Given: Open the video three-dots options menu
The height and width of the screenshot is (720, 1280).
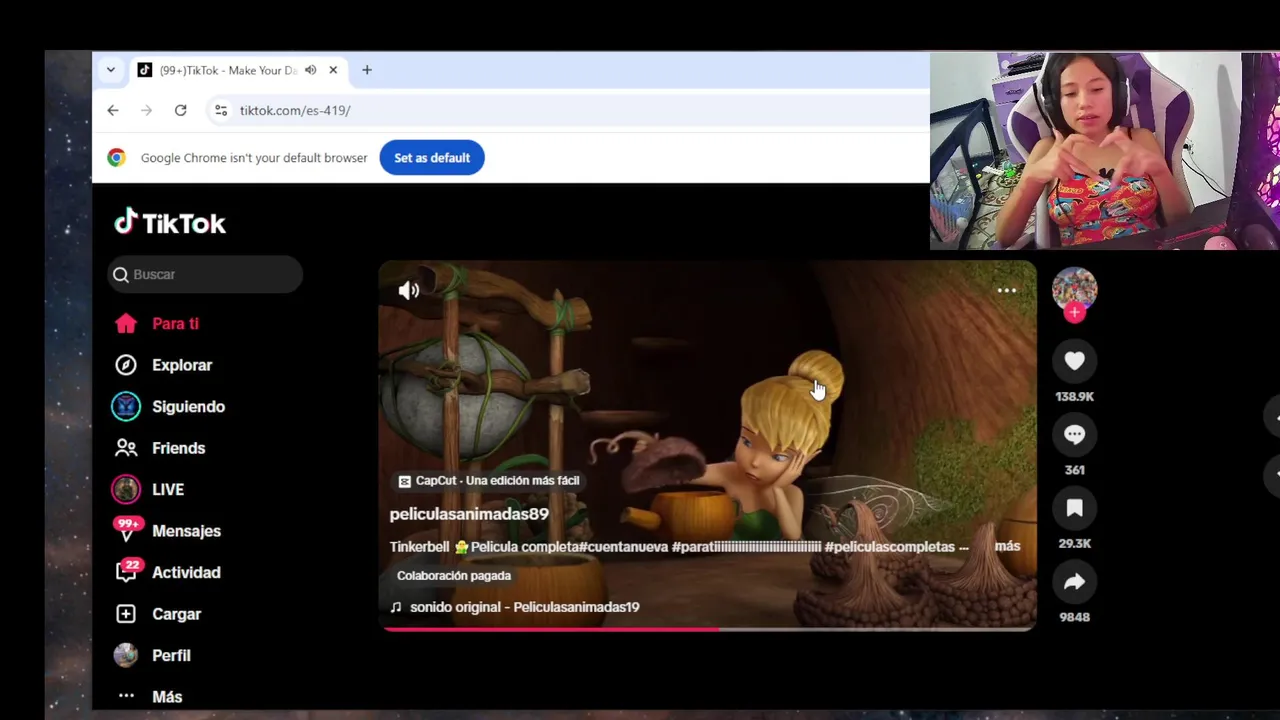Looking at the screenshot, I should click(1007, 290).
